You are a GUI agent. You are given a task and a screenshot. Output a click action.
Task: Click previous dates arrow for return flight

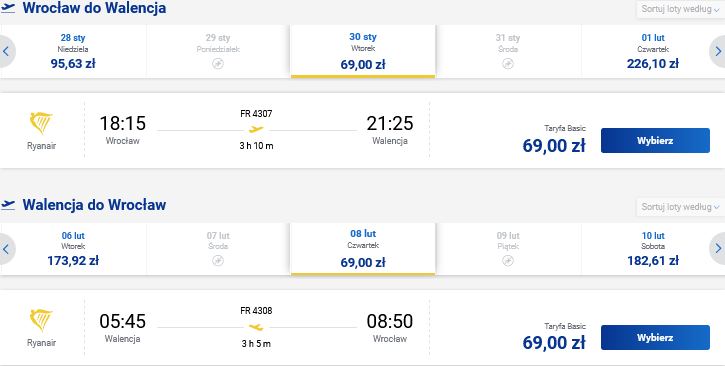pos(6,249)
